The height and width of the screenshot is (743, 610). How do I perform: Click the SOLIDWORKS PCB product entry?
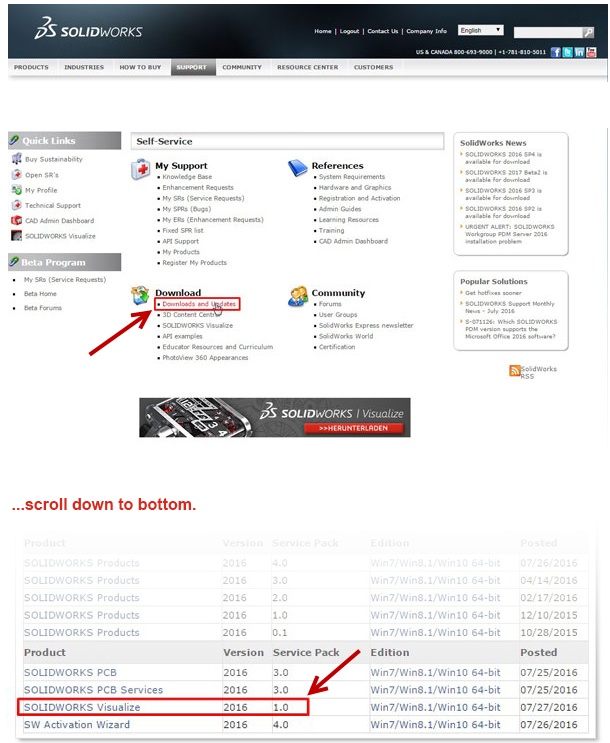70,672
